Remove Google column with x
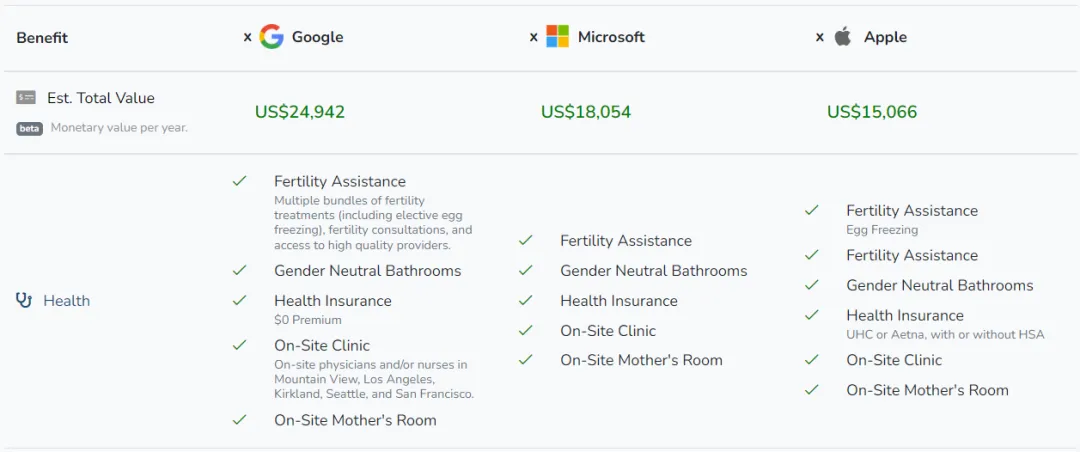 tap(247, 37)
